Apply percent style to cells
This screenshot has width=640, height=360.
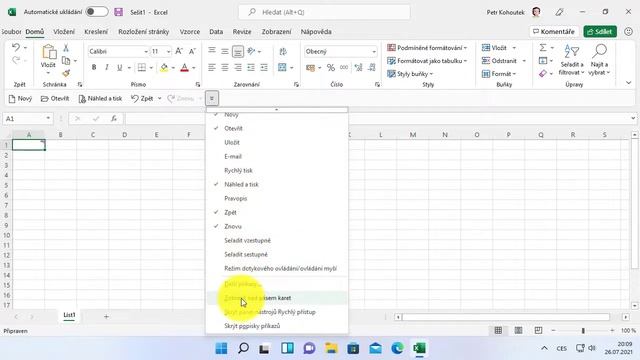coord(331,68)
